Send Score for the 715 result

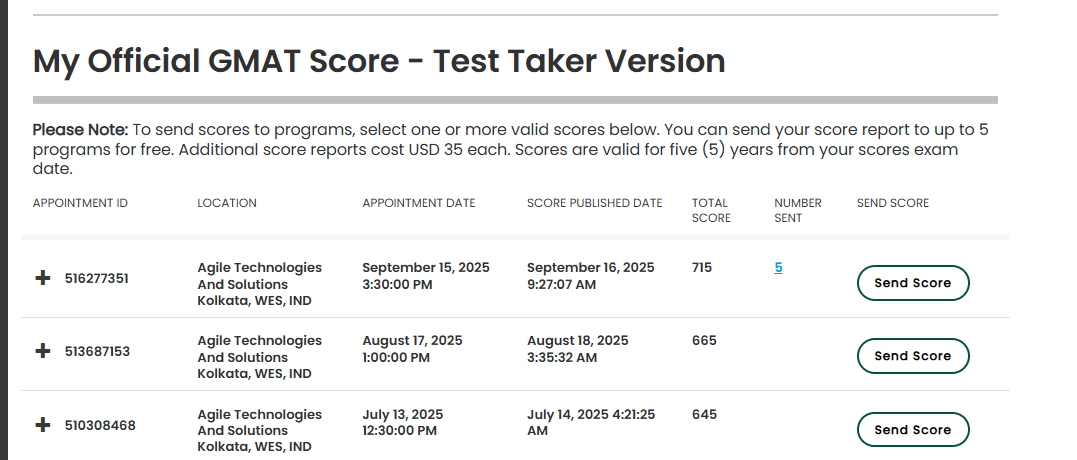(912, 283)
